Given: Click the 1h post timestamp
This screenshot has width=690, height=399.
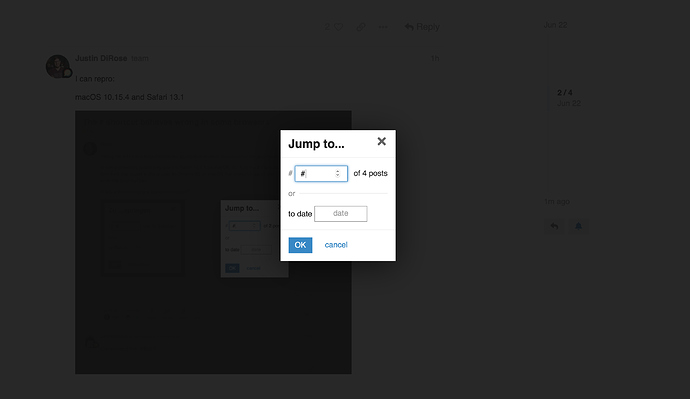Looking at the screenshot, I should (435, 58).
